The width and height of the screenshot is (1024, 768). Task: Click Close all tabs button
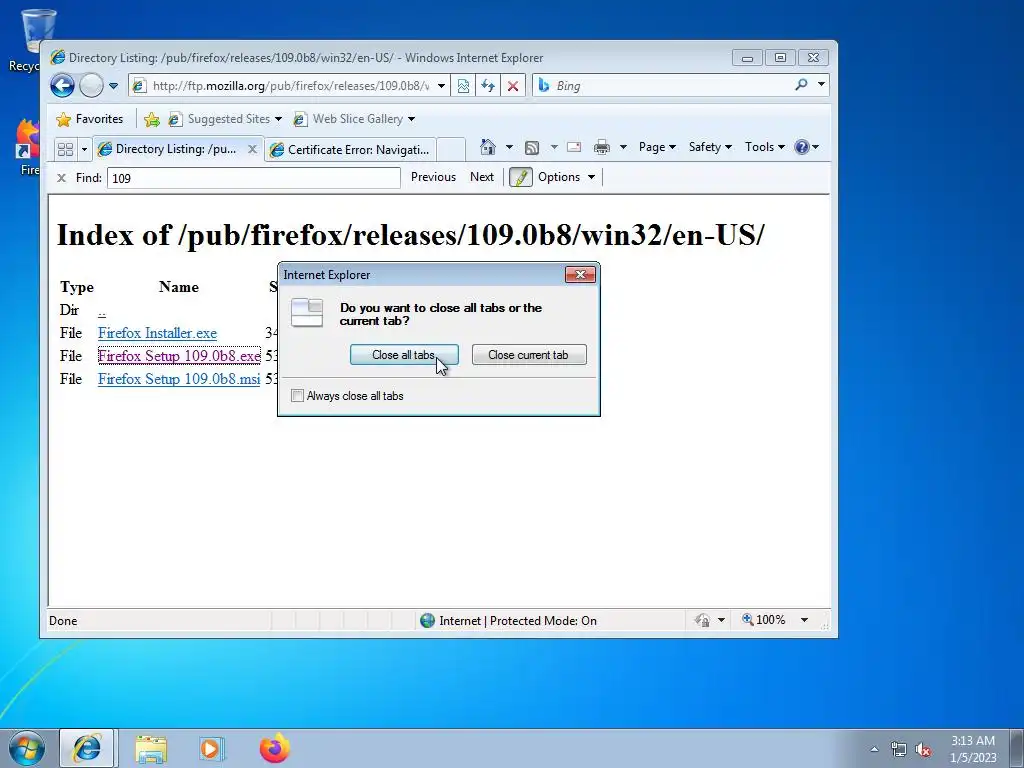click(x=404, y=355)
